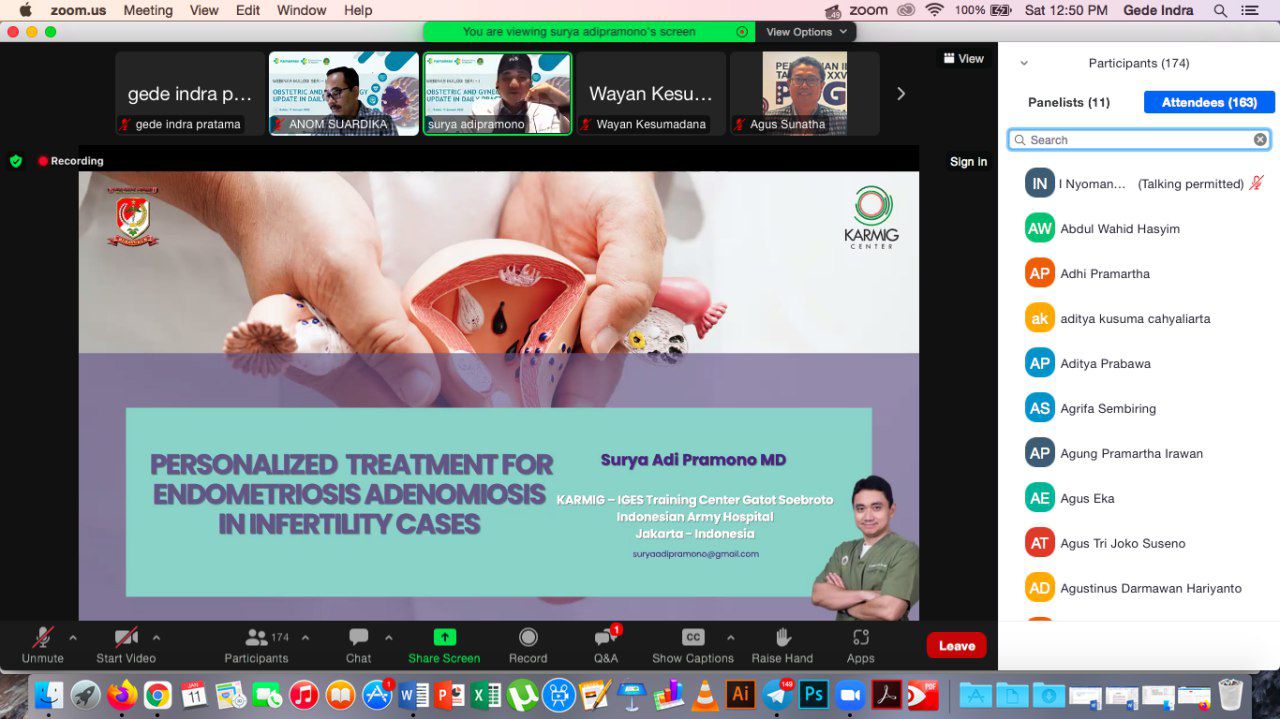The height and width of the screenshot is (719, 1280).
Task: Click the Raise Hand icon
Action: (x=782, y=637)
